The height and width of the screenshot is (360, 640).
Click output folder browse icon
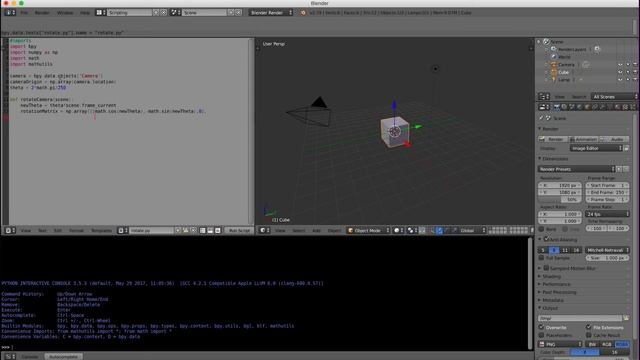click(x=626, y=318)
